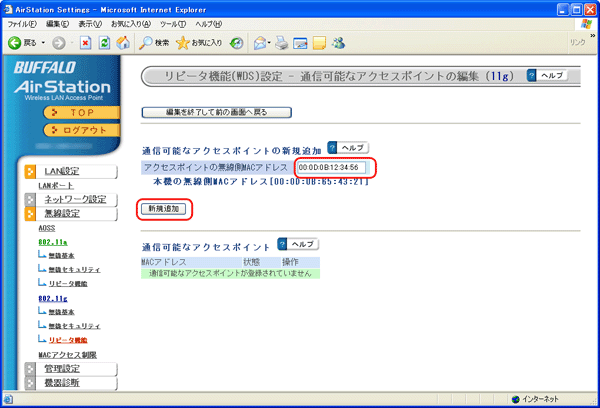Click the Stop loading icon in toolbar
This screenshot has width=600, height=408.
point(86,43)
